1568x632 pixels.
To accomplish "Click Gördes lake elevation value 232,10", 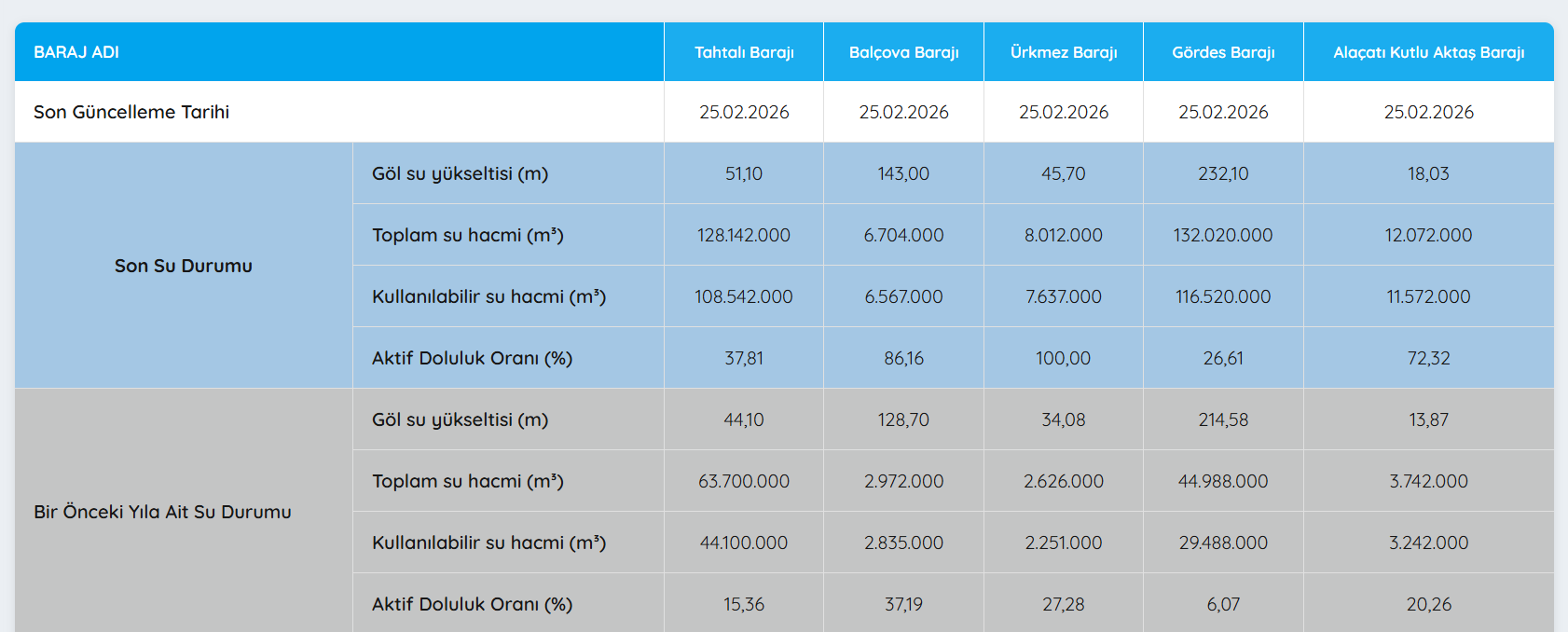I will (1223, 173).
